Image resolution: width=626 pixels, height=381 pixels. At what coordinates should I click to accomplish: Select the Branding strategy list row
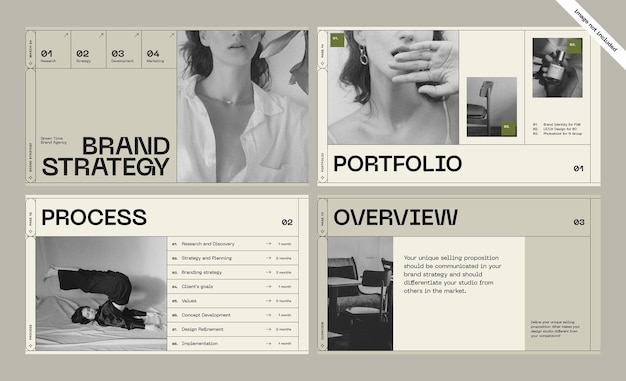point(233,272)
